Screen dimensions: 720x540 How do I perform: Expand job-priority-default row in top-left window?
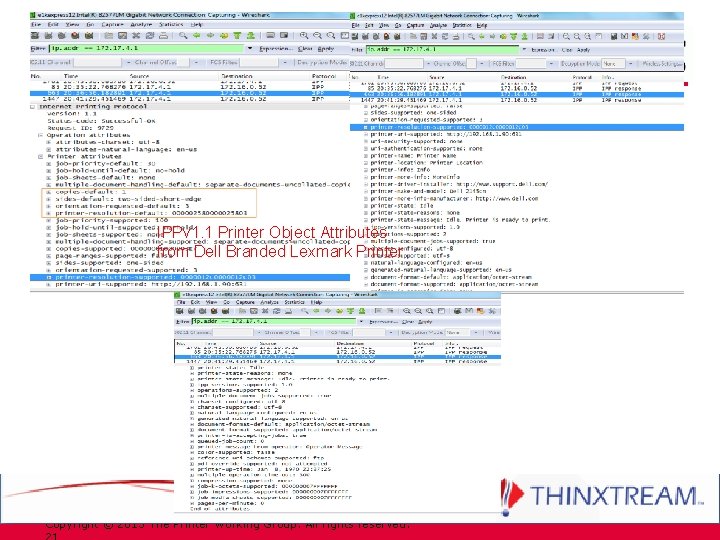click(x=49, y=163)
